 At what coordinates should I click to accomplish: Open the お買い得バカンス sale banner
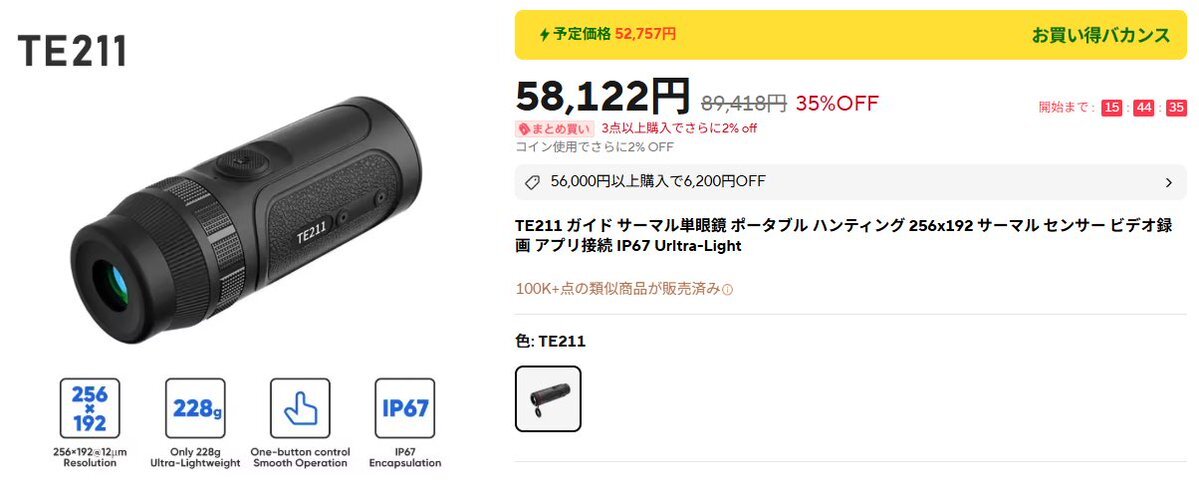[x=850, y=34]
